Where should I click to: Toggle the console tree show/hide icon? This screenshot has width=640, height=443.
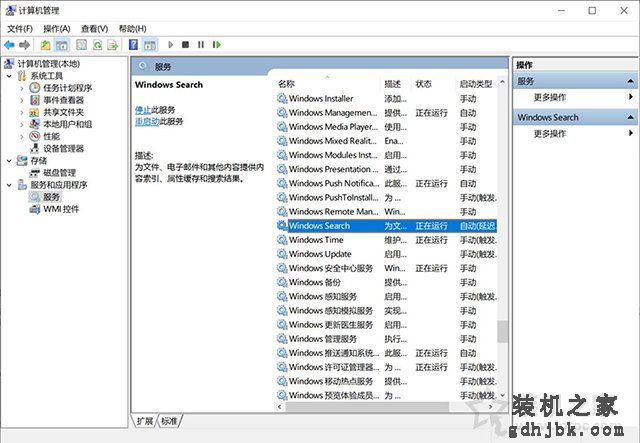pos(62,45)
